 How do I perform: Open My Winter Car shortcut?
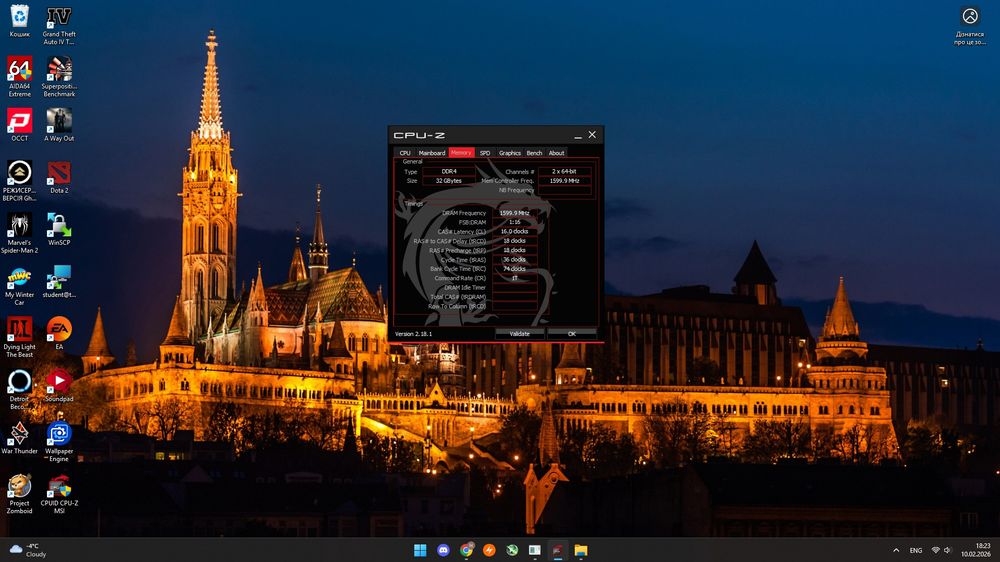coord(20,286)
